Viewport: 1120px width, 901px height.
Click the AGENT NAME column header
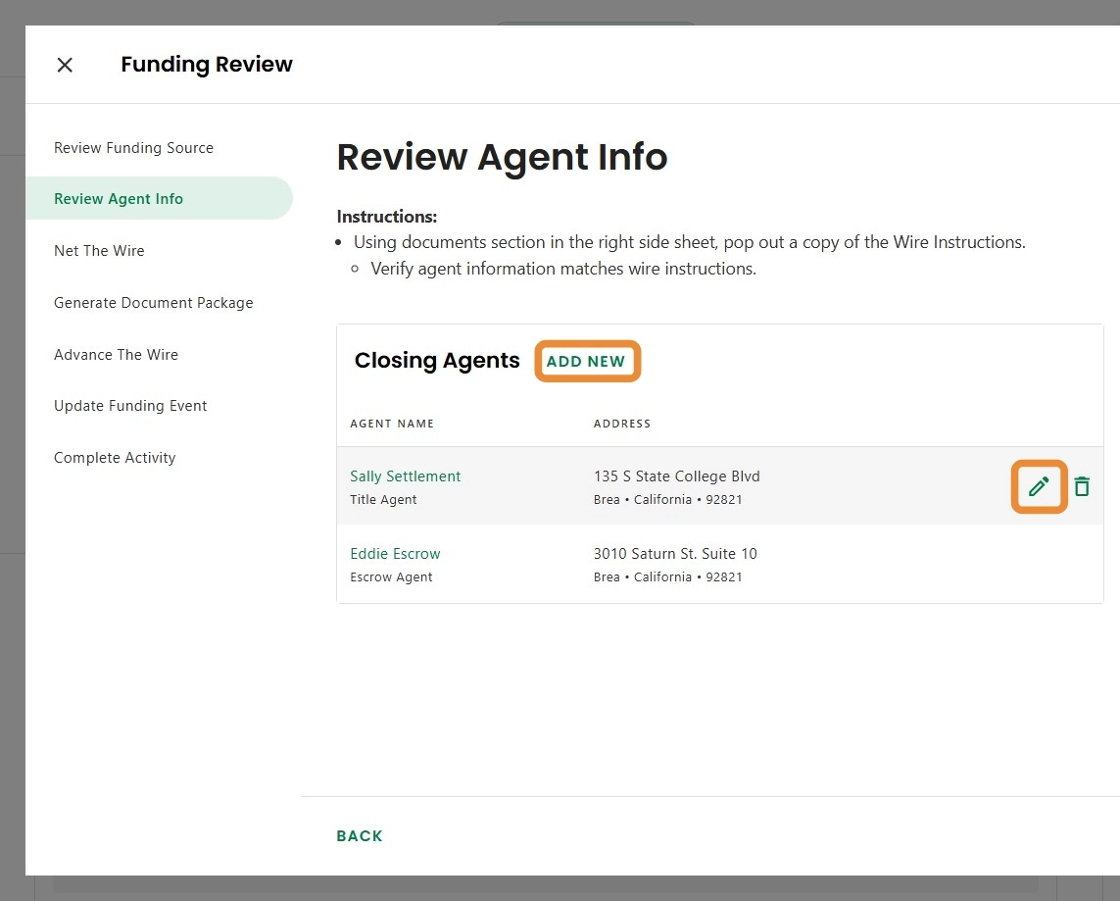tap(392, 424)
